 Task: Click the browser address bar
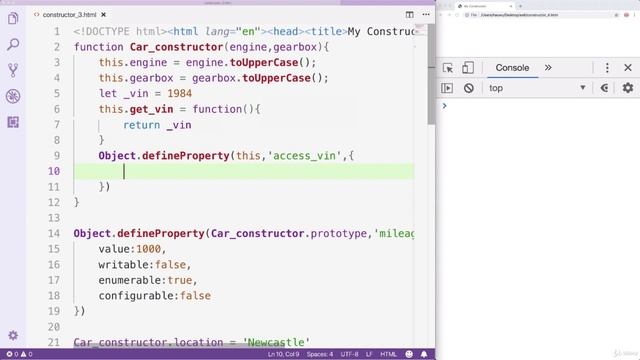coord(541,15)
